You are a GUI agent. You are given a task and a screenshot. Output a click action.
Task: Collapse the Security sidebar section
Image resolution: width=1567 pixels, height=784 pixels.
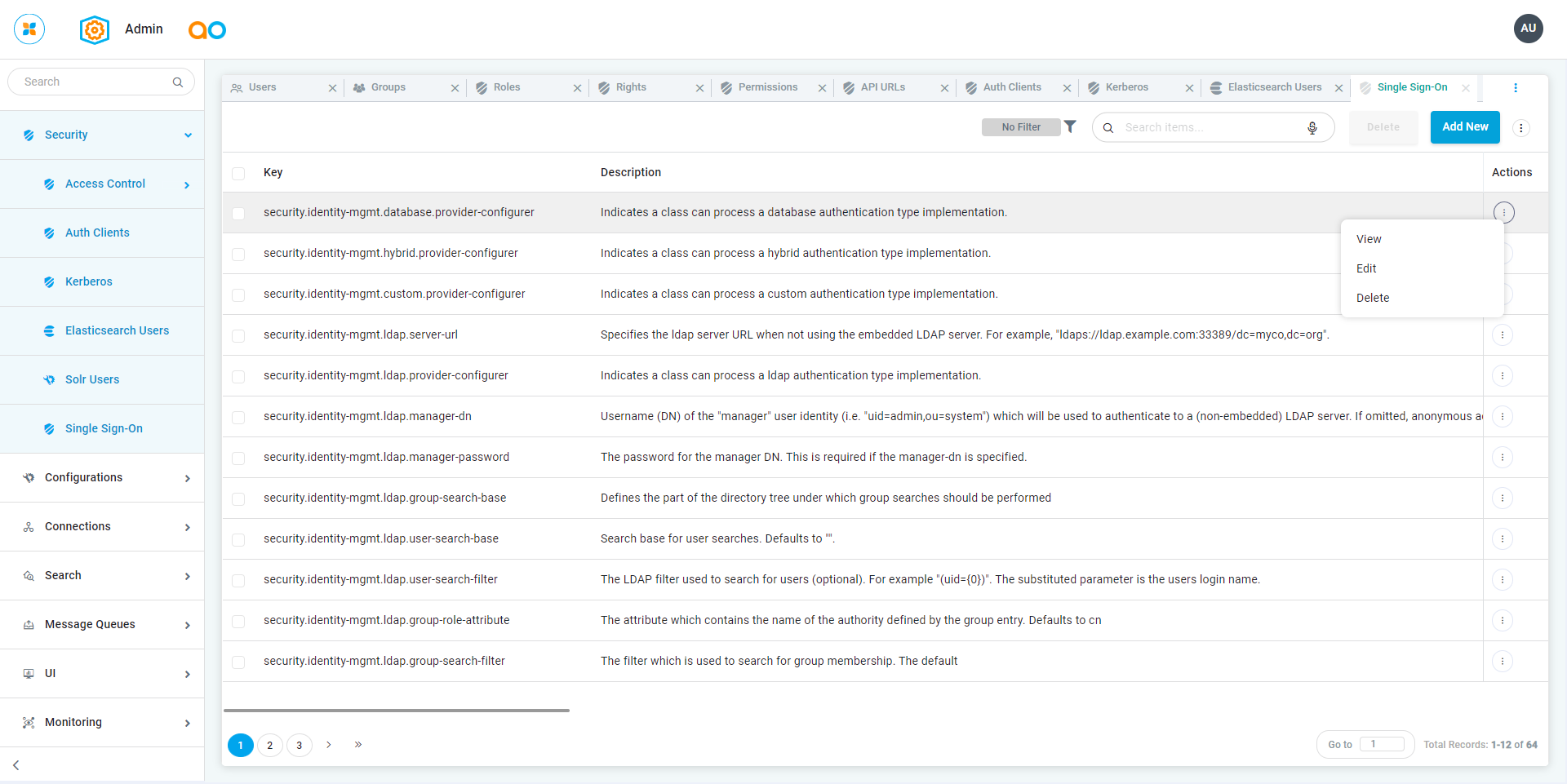188,135
